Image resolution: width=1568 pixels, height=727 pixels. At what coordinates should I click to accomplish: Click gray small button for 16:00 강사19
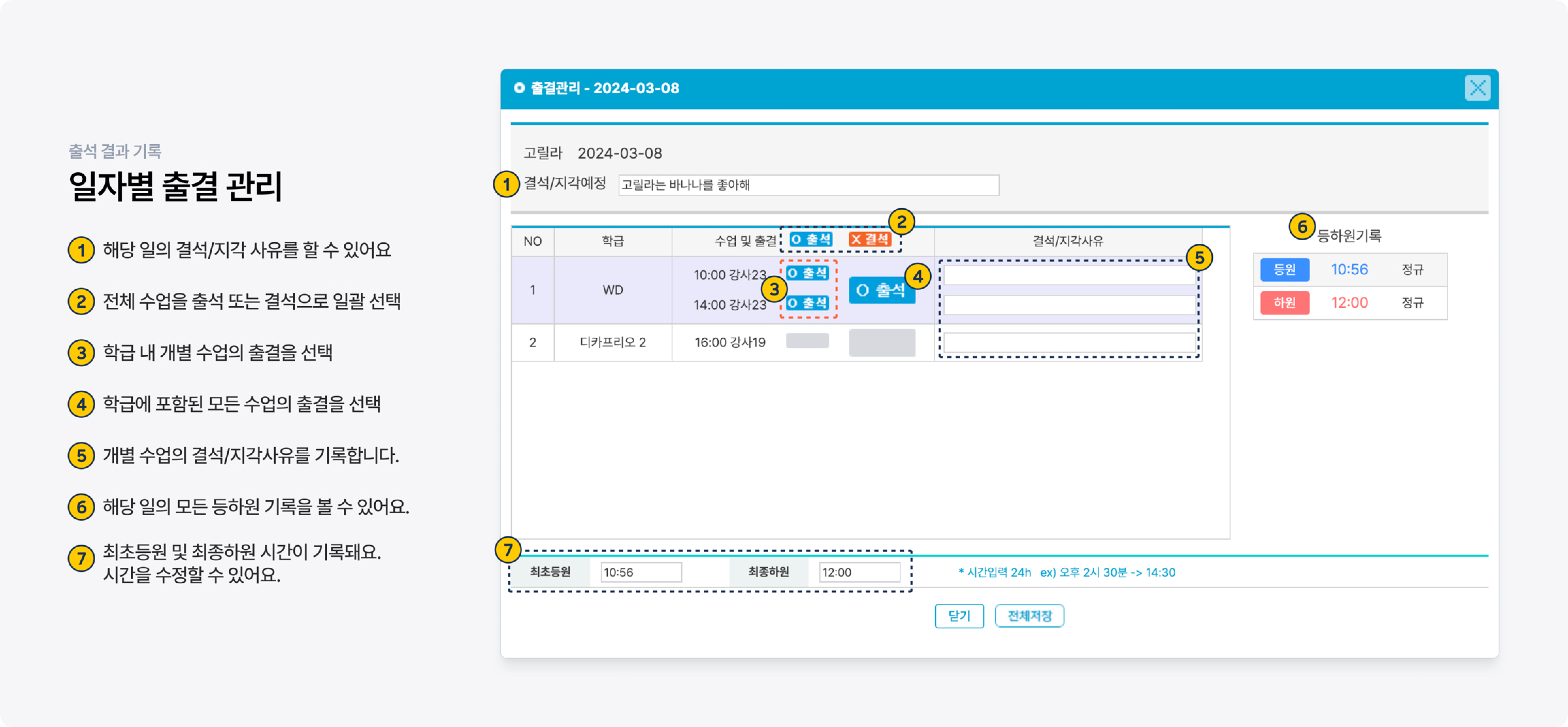tap(807, 341)
